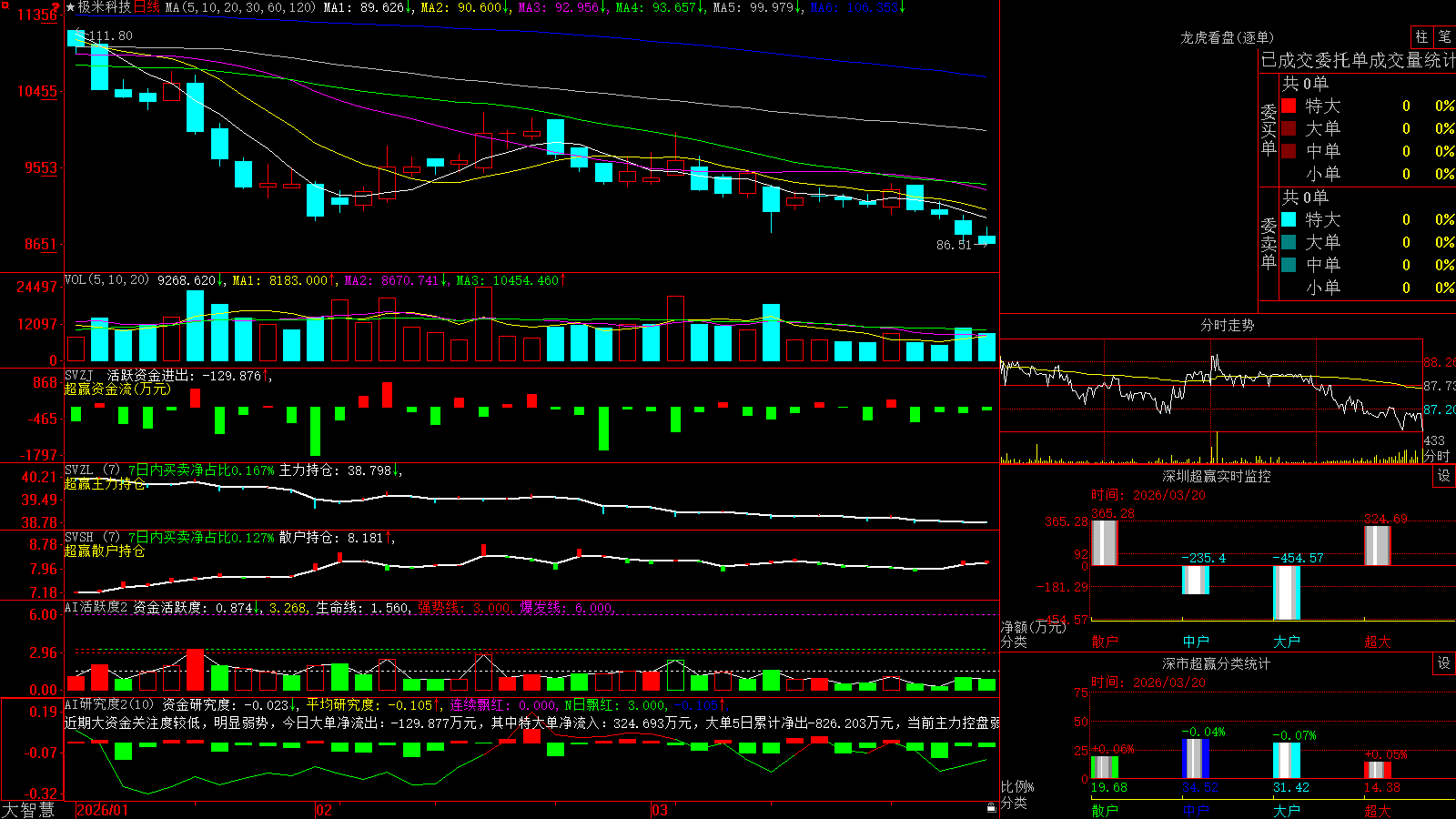Screen dimensions: 1456x819
Task: Click the 共0单 count under 委买单
Action: [x=1305, y=83]
